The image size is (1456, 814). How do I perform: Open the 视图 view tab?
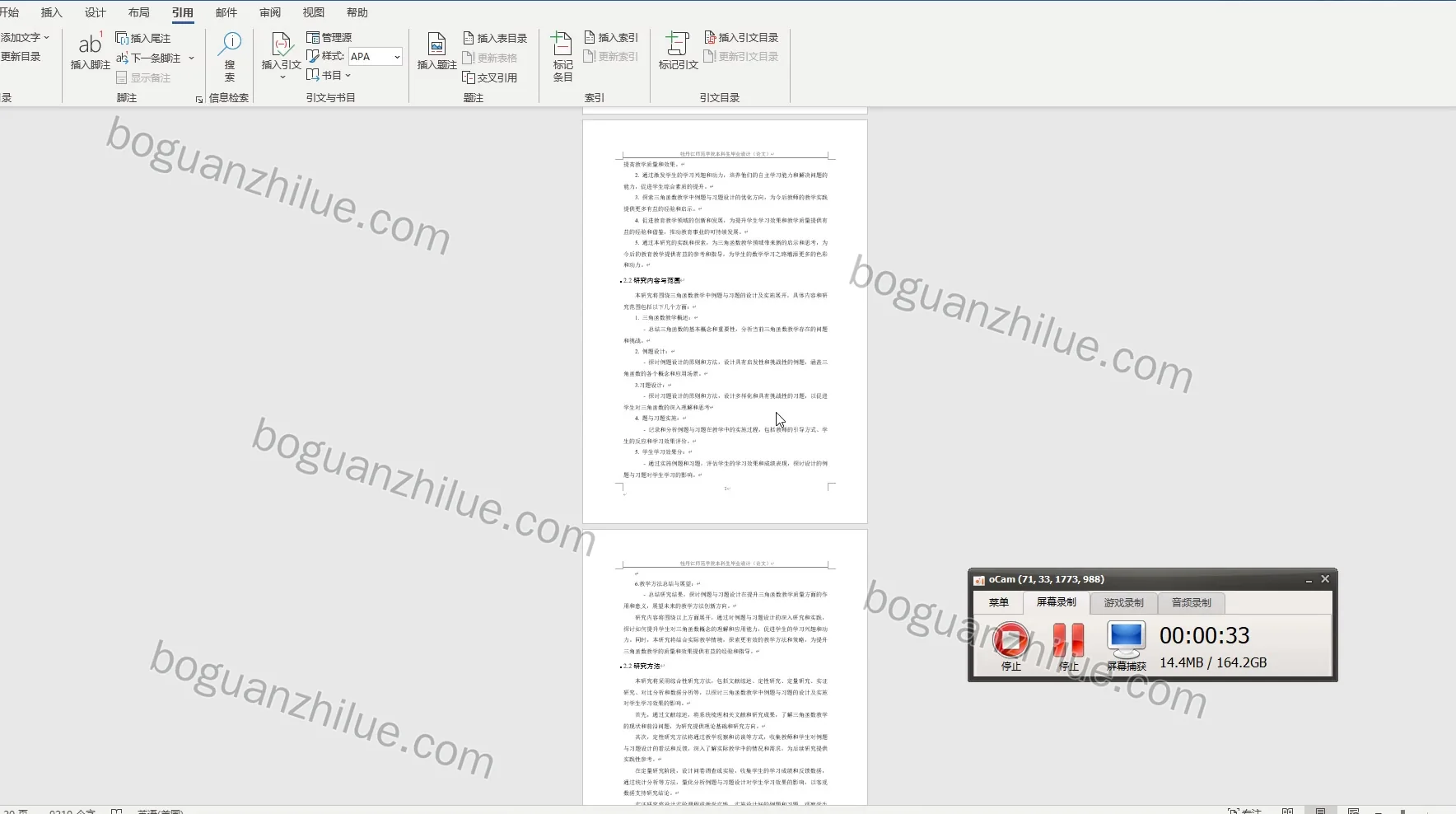pyautogui.click(x=314, y=12)
